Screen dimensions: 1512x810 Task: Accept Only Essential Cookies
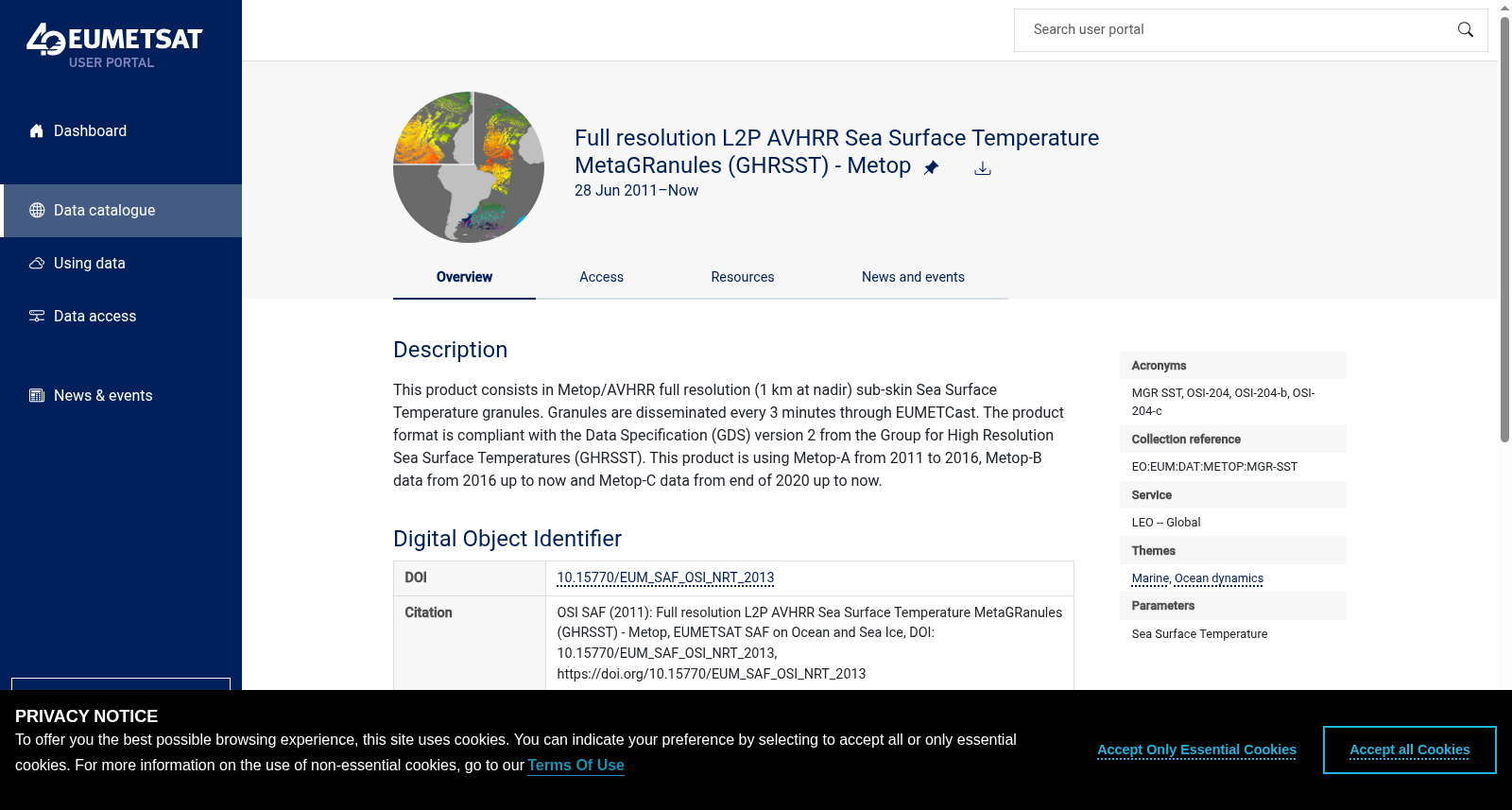1196,750
